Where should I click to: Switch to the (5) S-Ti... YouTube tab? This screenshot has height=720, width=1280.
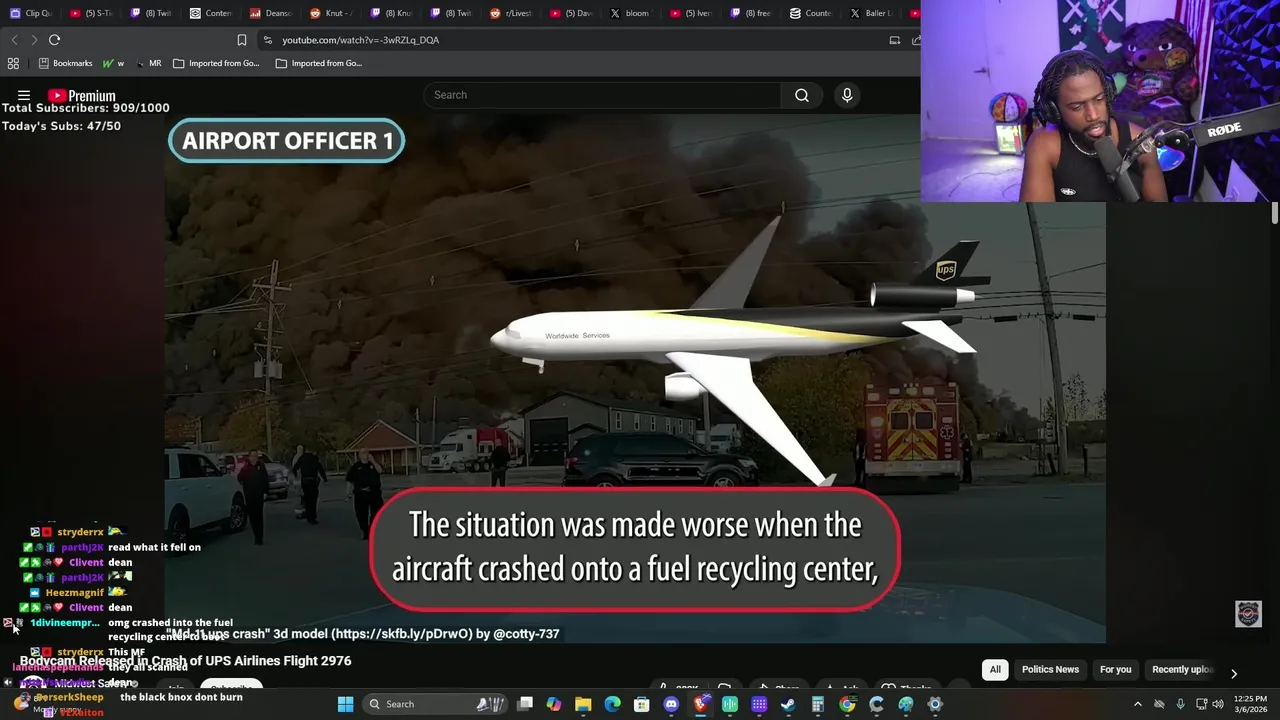click(x=91, y=13)
